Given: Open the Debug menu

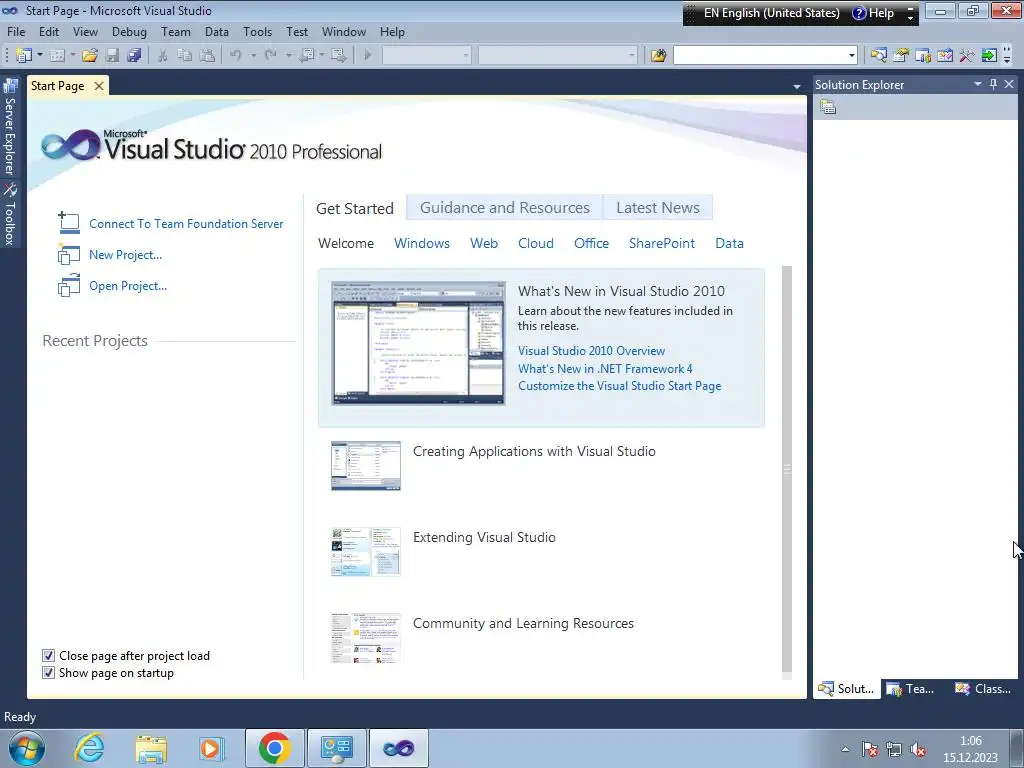Looking at the screenshot, I should pyautogui.click(x=129, y=31).
